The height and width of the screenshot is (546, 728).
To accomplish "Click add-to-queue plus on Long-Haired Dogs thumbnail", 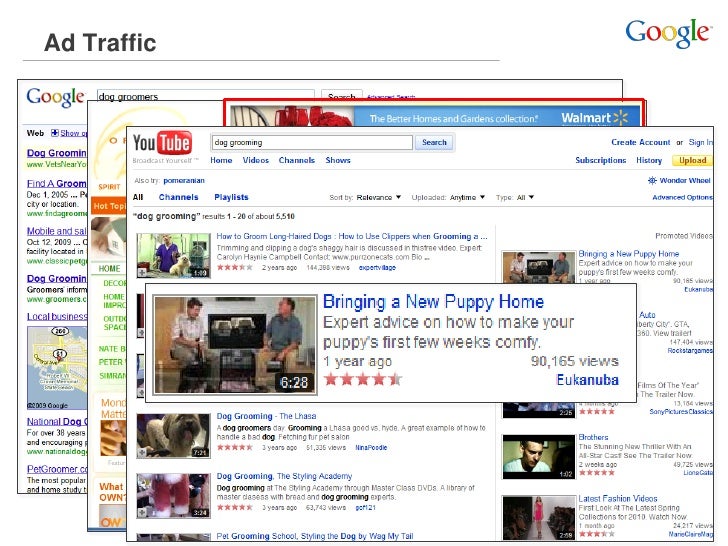I will 142,272.
